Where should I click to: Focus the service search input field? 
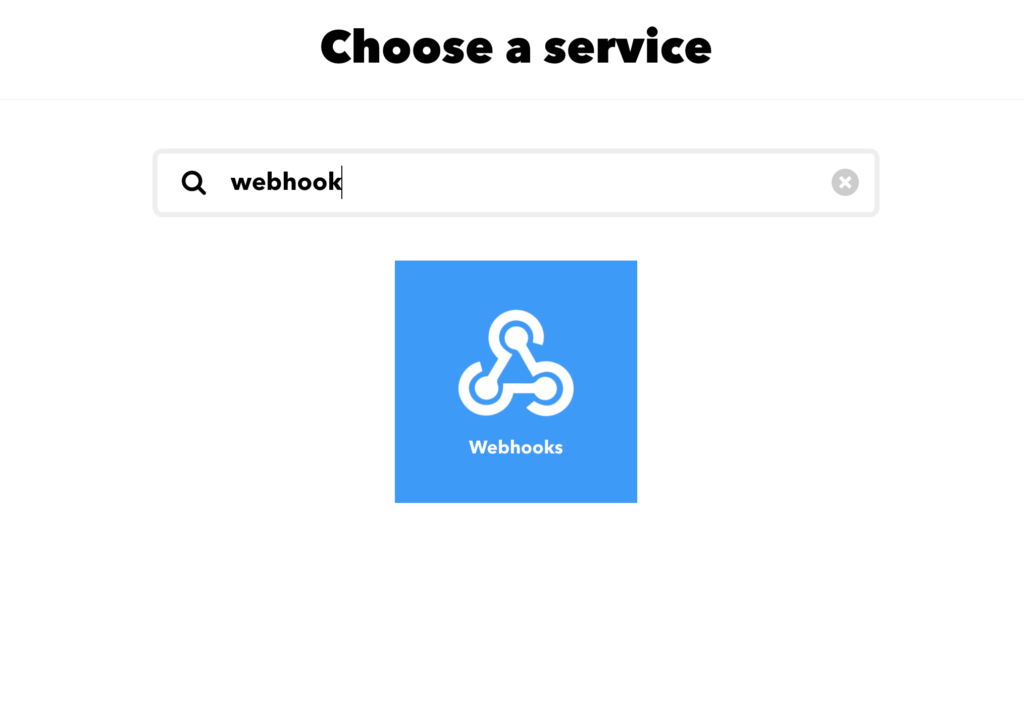tap(516, 183)
